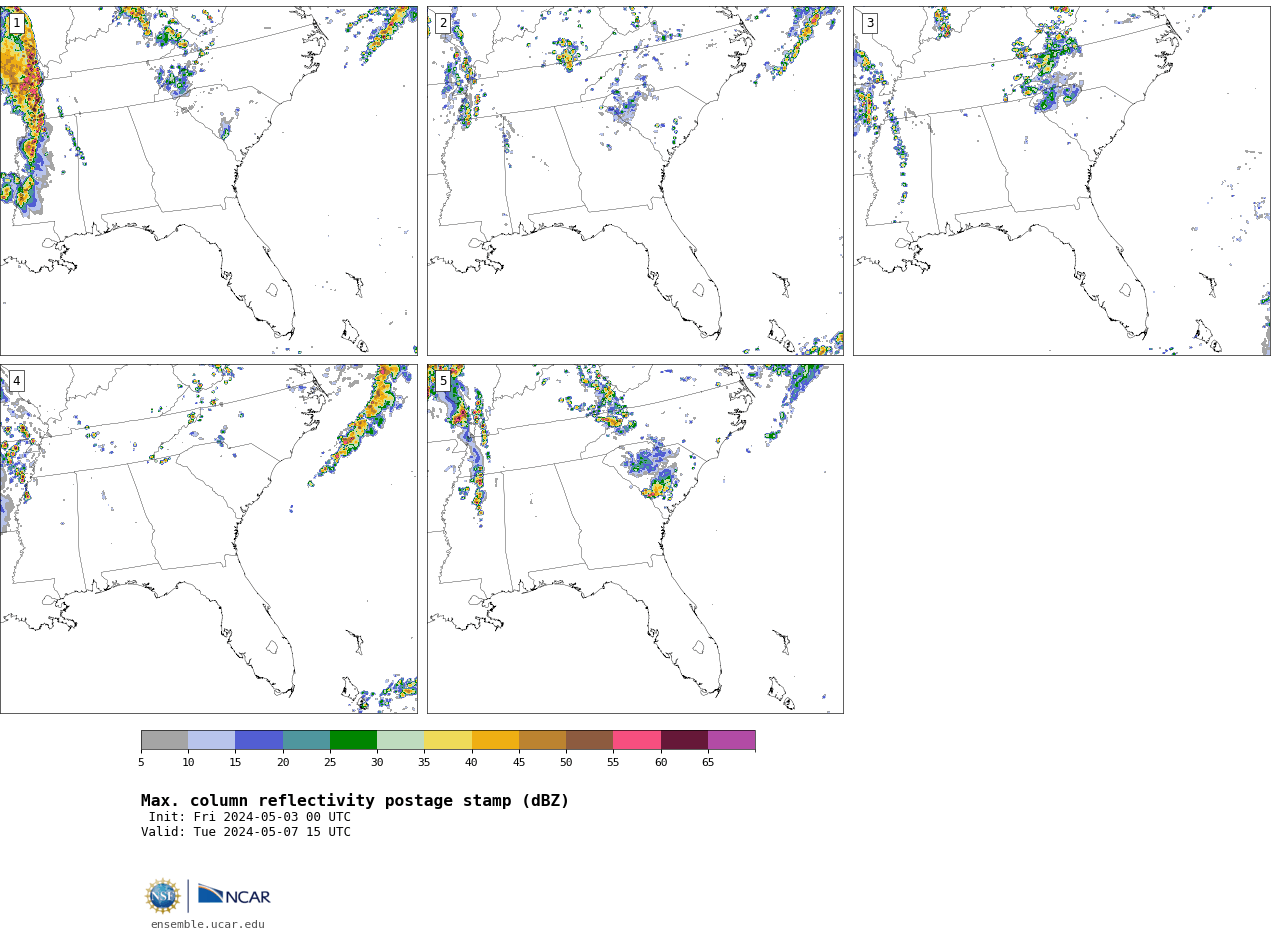Select the orange 40-45 dBZ swatch
The height and width of the screenshot is (936, 1280).
[x=495, y=740]
